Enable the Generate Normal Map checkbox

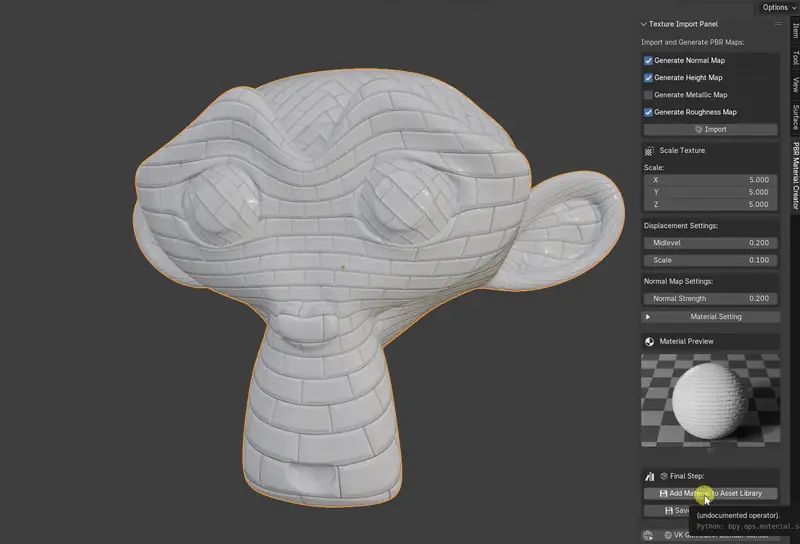tap(648, 61)
